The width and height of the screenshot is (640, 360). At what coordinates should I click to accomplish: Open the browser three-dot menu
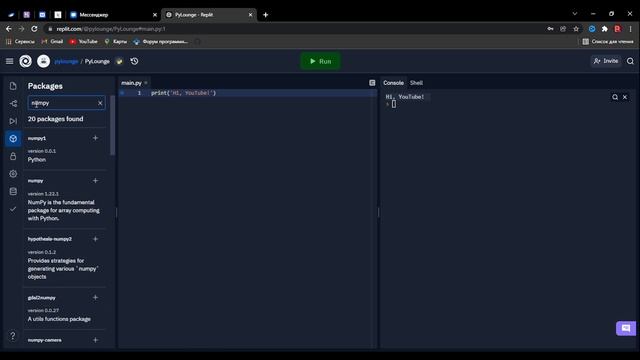point(631,29)
